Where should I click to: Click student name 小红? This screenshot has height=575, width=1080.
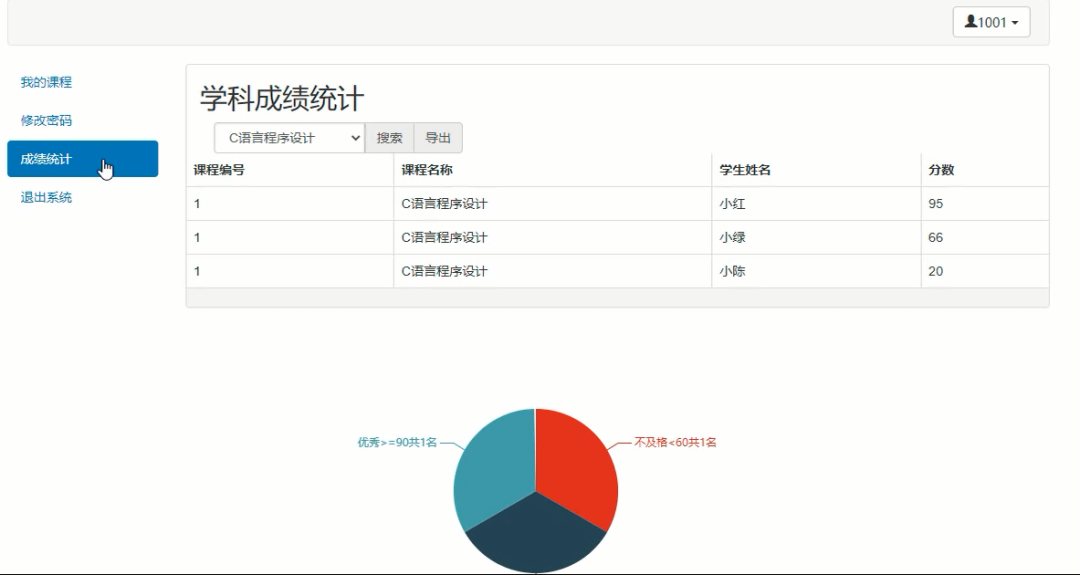coord(732,204)
